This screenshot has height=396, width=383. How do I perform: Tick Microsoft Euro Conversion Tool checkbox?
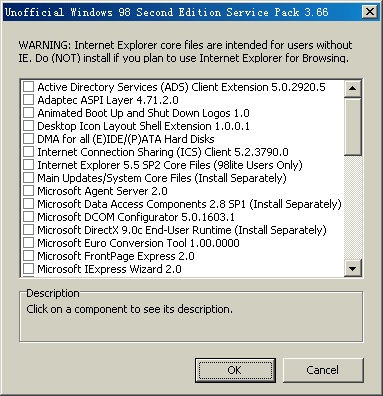[28, 243]
